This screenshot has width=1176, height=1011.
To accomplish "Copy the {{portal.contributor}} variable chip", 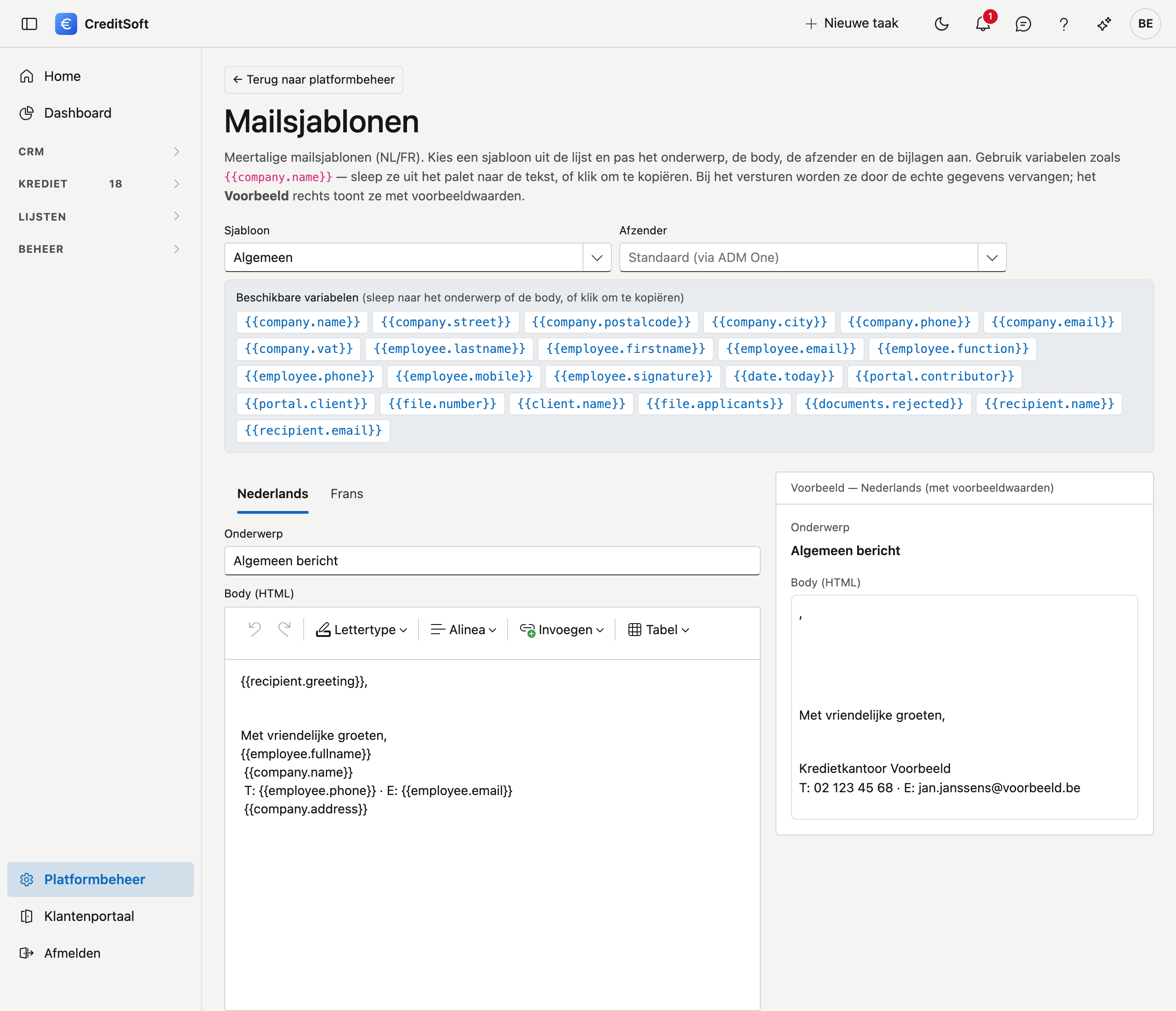I will point(935,376).
